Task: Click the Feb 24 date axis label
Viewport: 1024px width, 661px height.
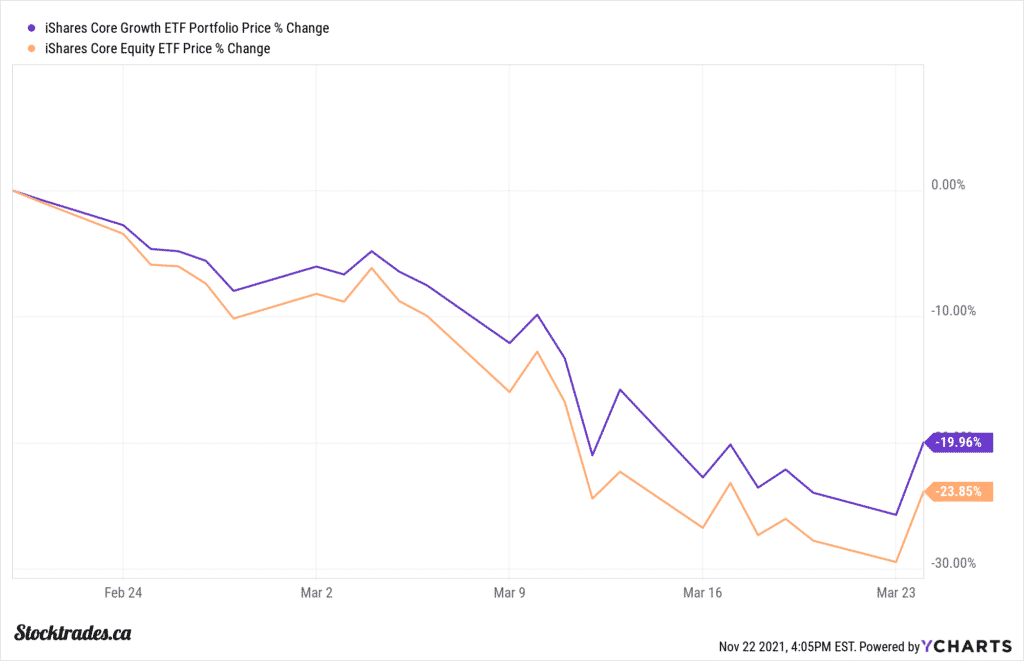Action: tap(124, 592)
